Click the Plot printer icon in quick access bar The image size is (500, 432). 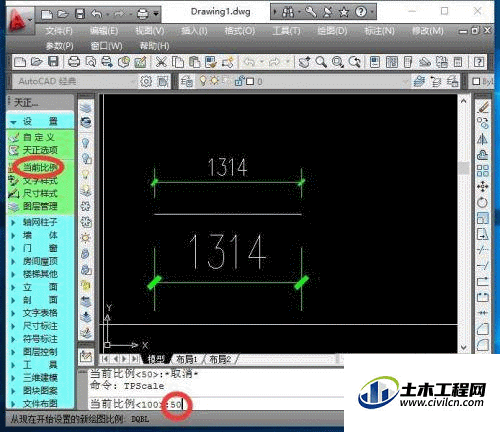click(x=143, y=14)
